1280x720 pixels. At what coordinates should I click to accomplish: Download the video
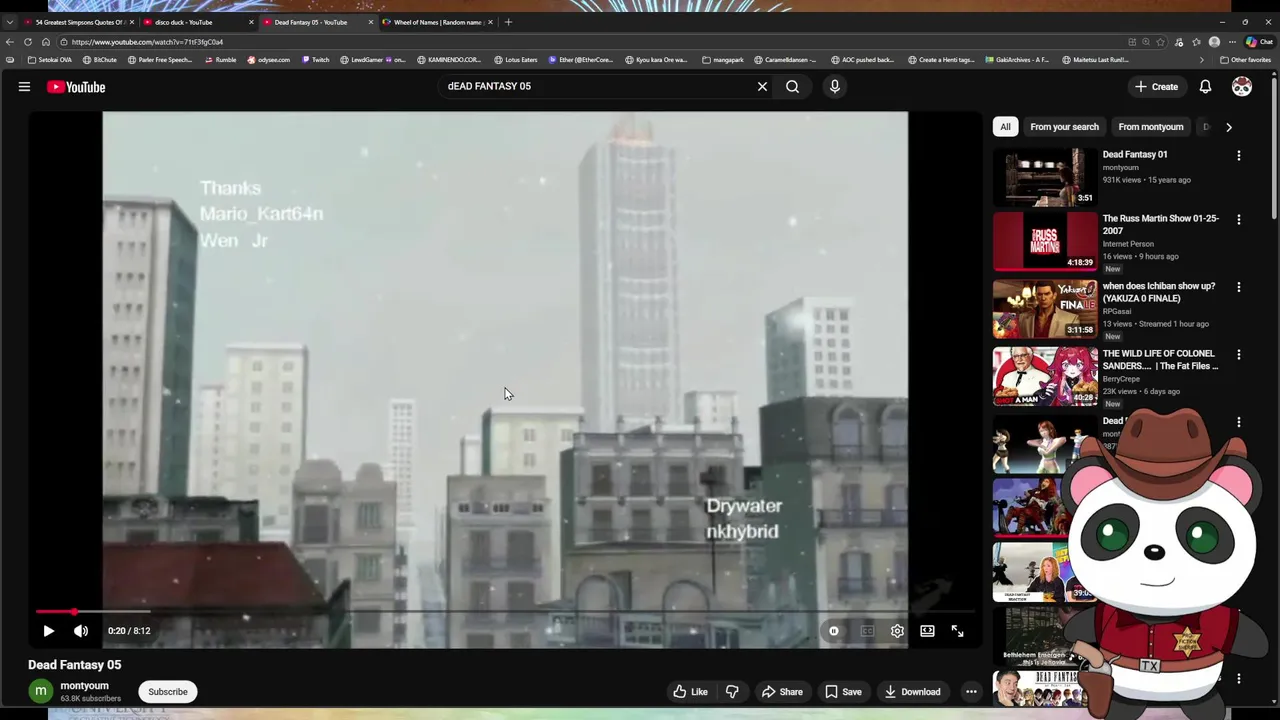pos(912,692)
